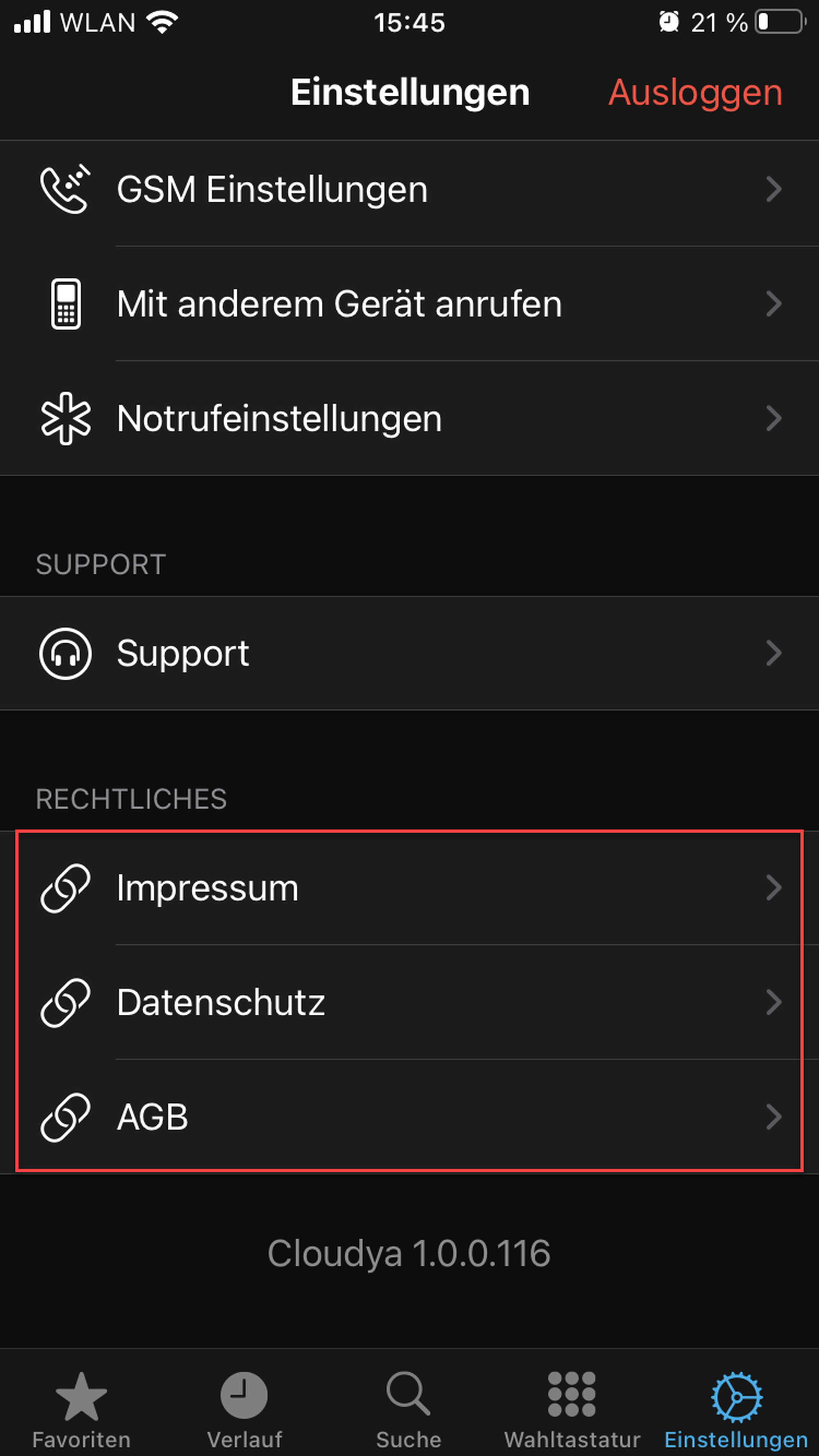Expand GSM Einstellungen via its chevron
The height and width of the screenshot is (1456, 819).
pos(774,189)
